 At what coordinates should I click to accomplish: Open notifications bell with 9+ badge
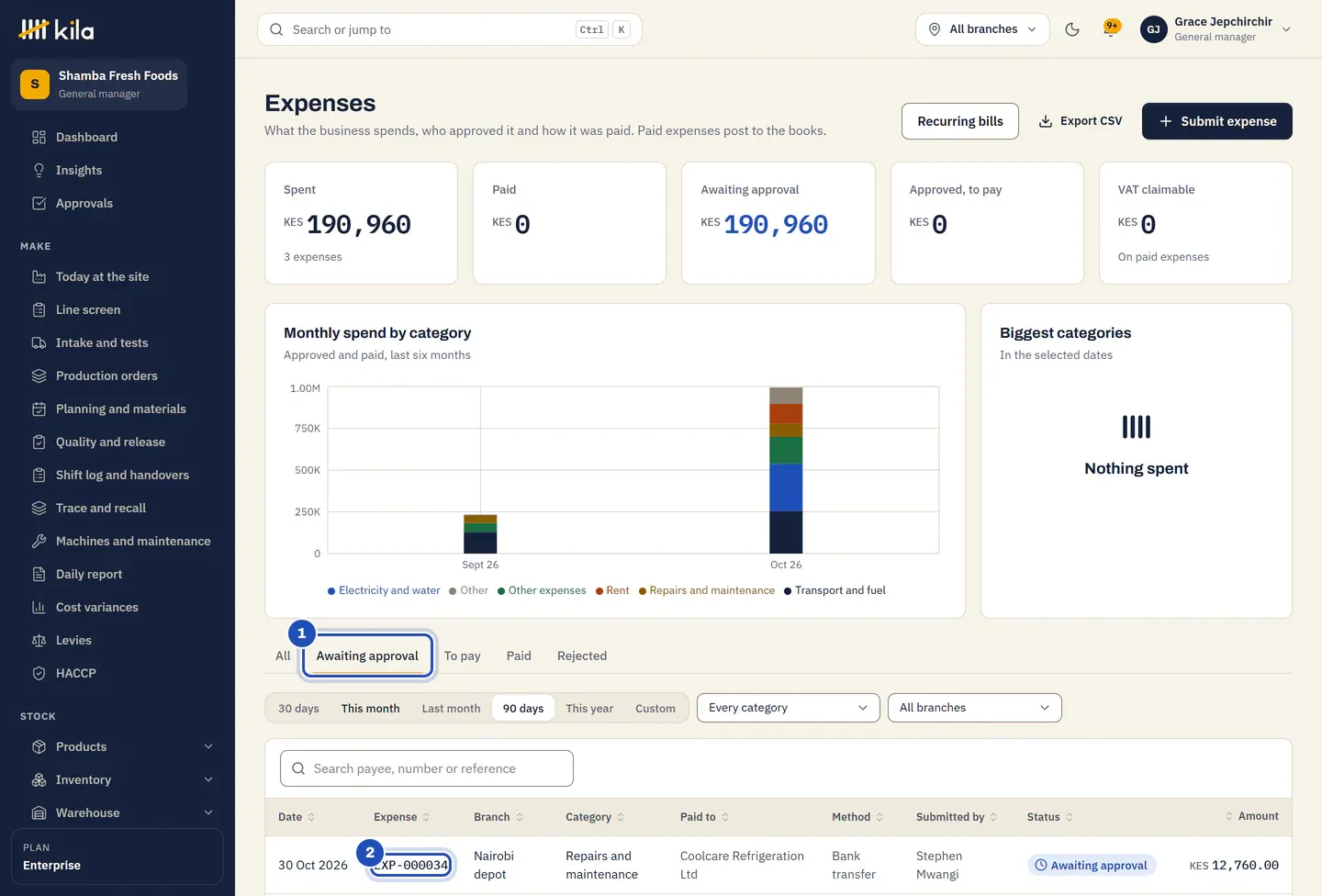(x=1111, y=28)
